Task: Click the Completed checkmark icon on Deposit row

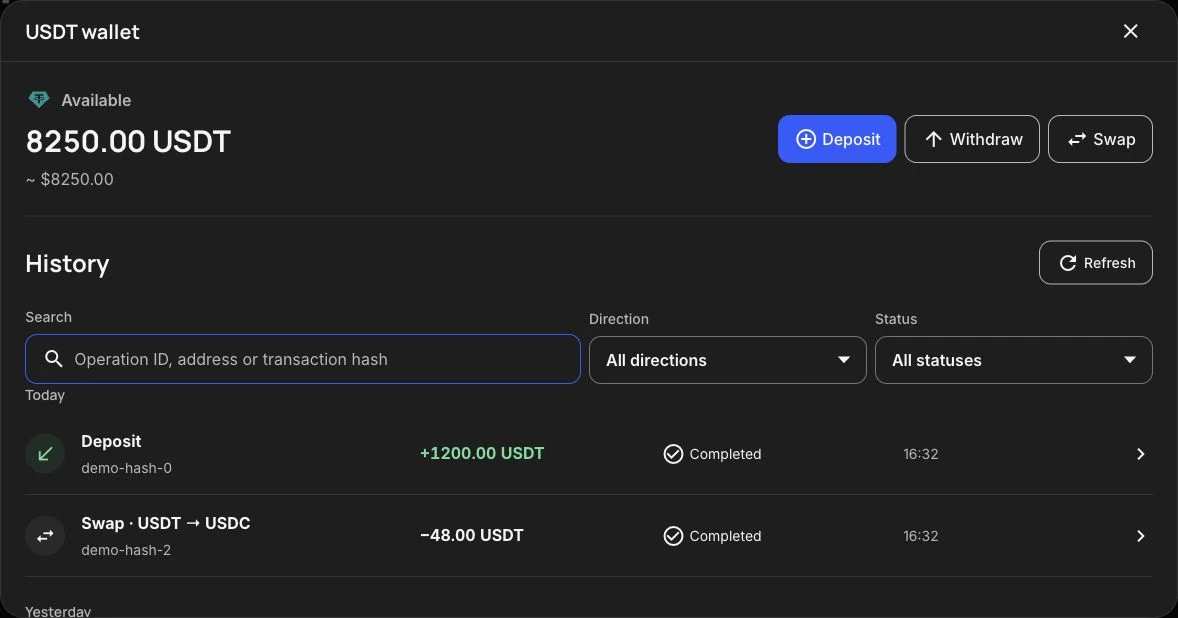Action: [673, 454]
